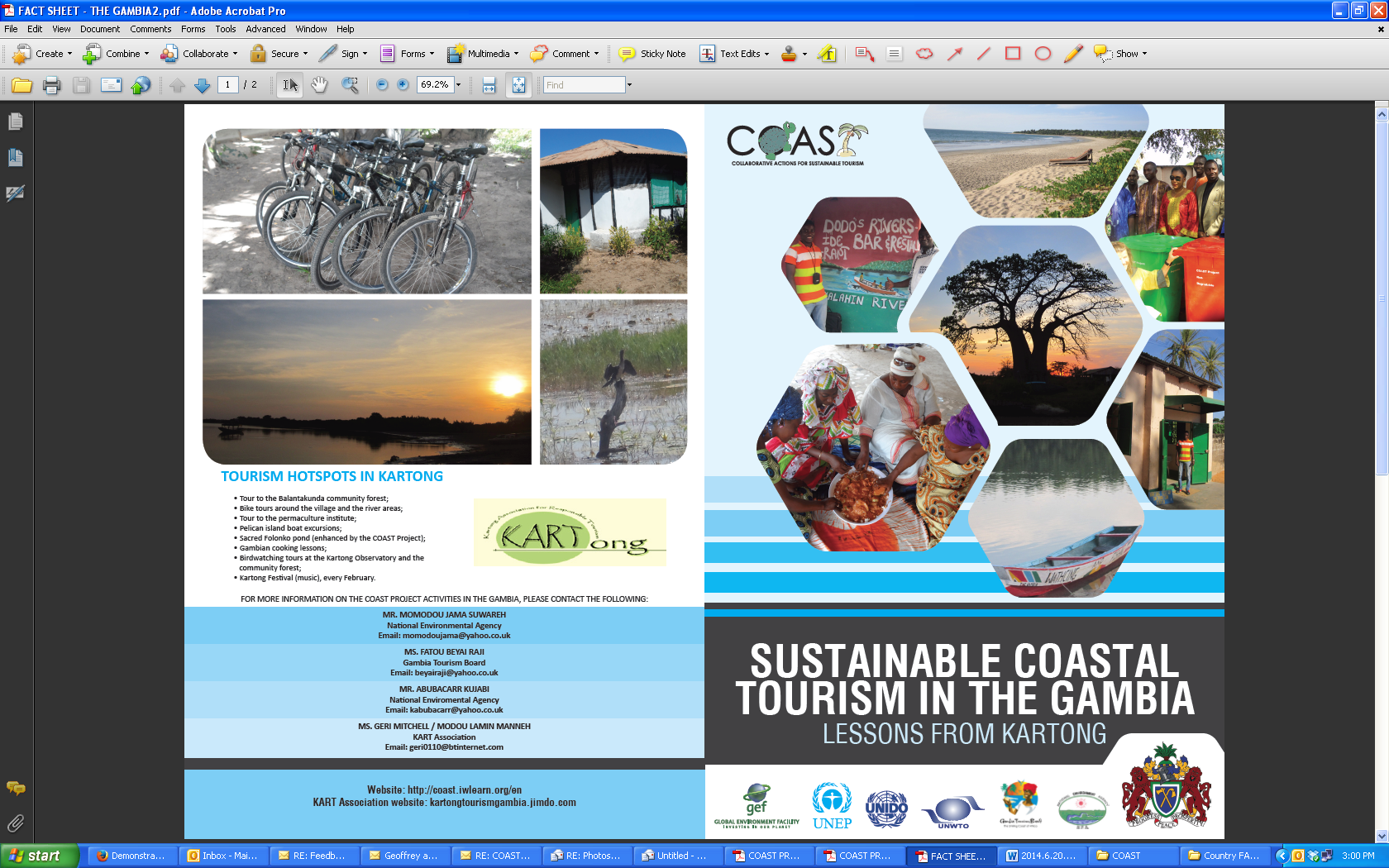The height and width of the screenshot is (868, 1389).
Task: Toggle scrolling fit-width page mode
Action: 489,85
